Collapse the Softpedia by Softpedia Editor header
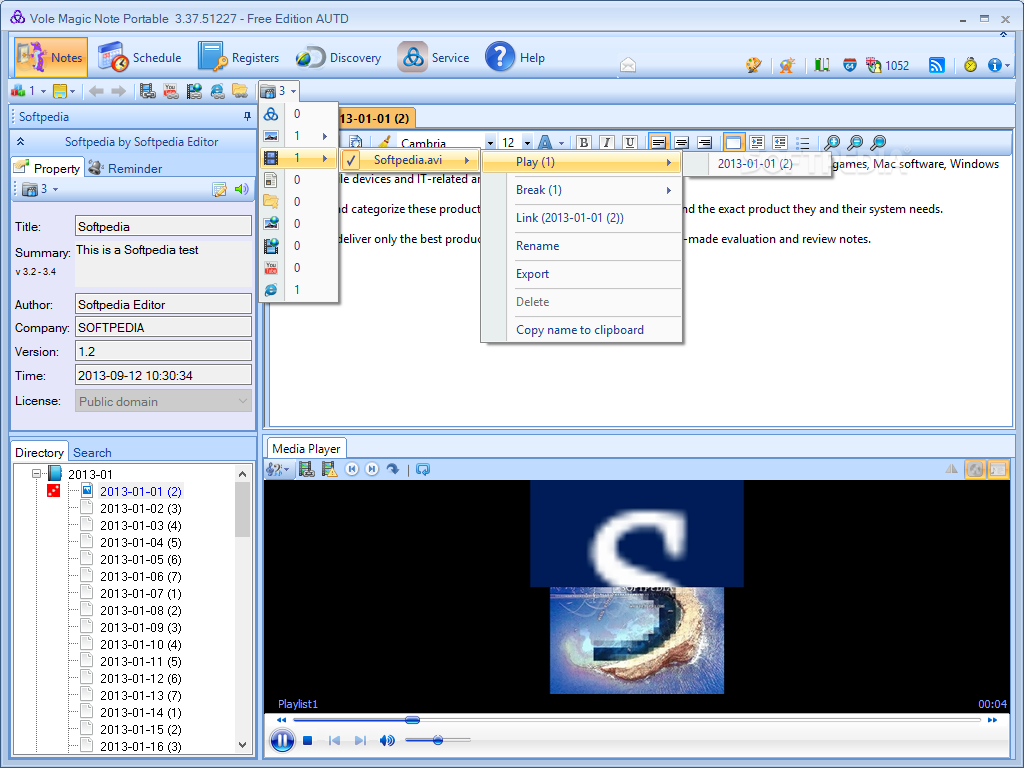The width and height of the screenshot is (1024, 768). (x=20, y=142)
